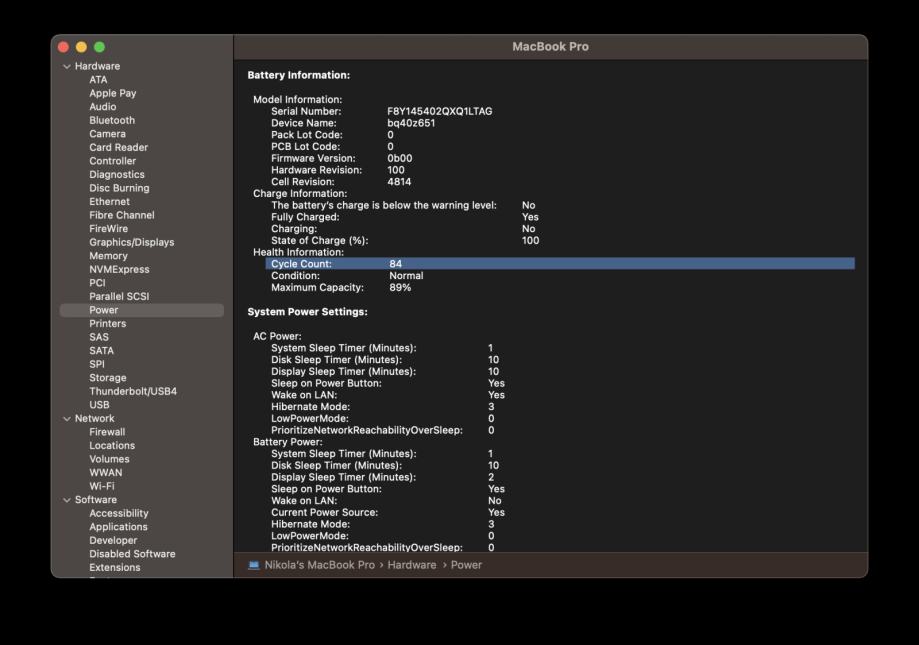Show Memory information
The image size is (919, 645).
108,255
